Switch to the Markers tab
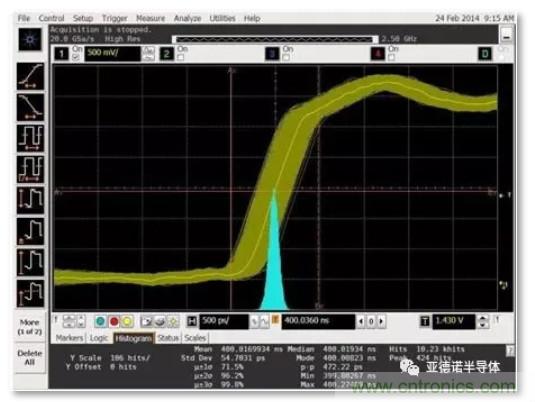Viewport: 535px width, 402px height. tap(69, 338)
